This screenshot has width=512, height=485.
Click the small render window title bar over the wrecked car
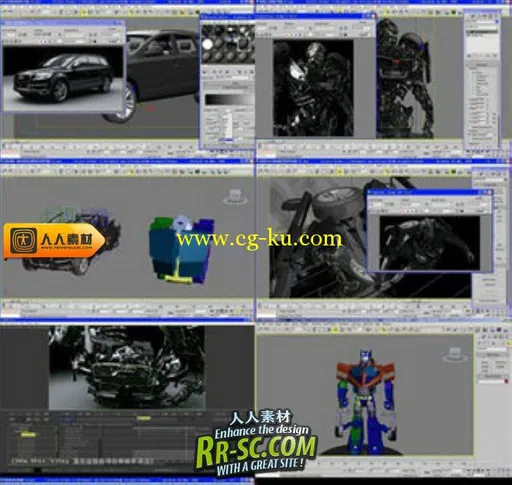(x=429, y=192)
